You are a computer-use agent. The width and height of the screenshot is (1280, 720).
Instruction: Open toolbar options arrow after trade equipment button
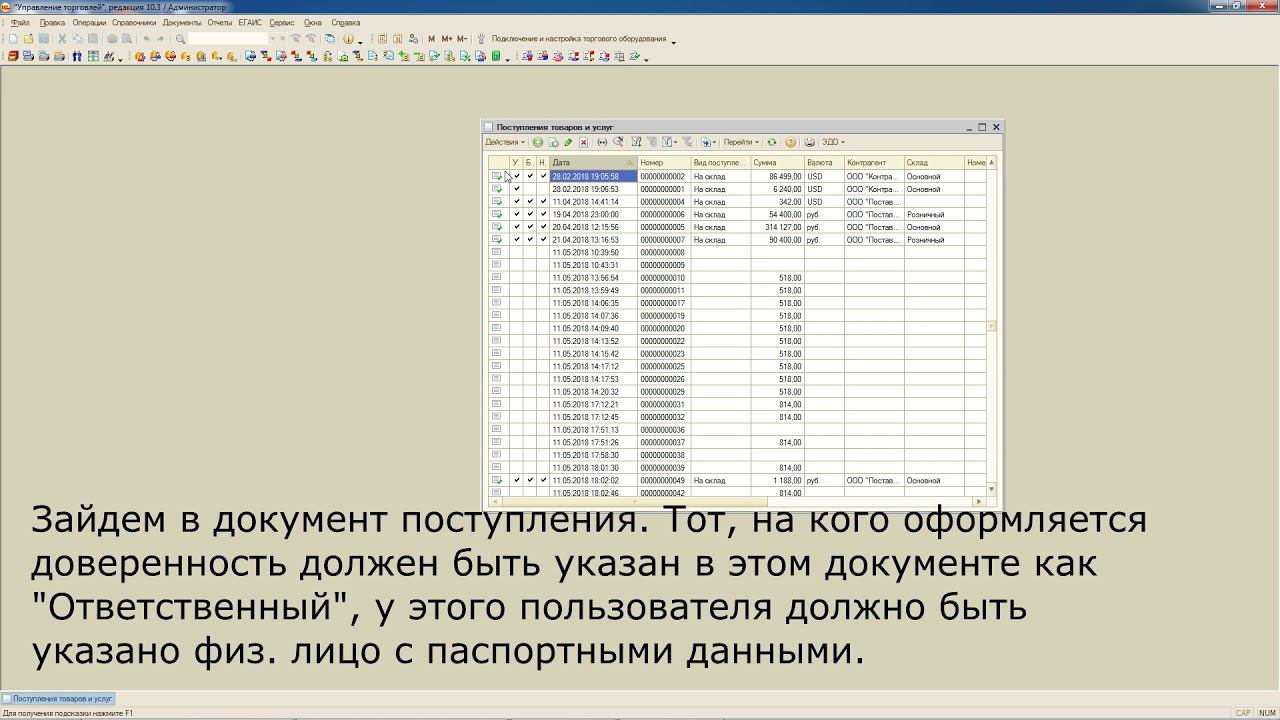(674, 41)
